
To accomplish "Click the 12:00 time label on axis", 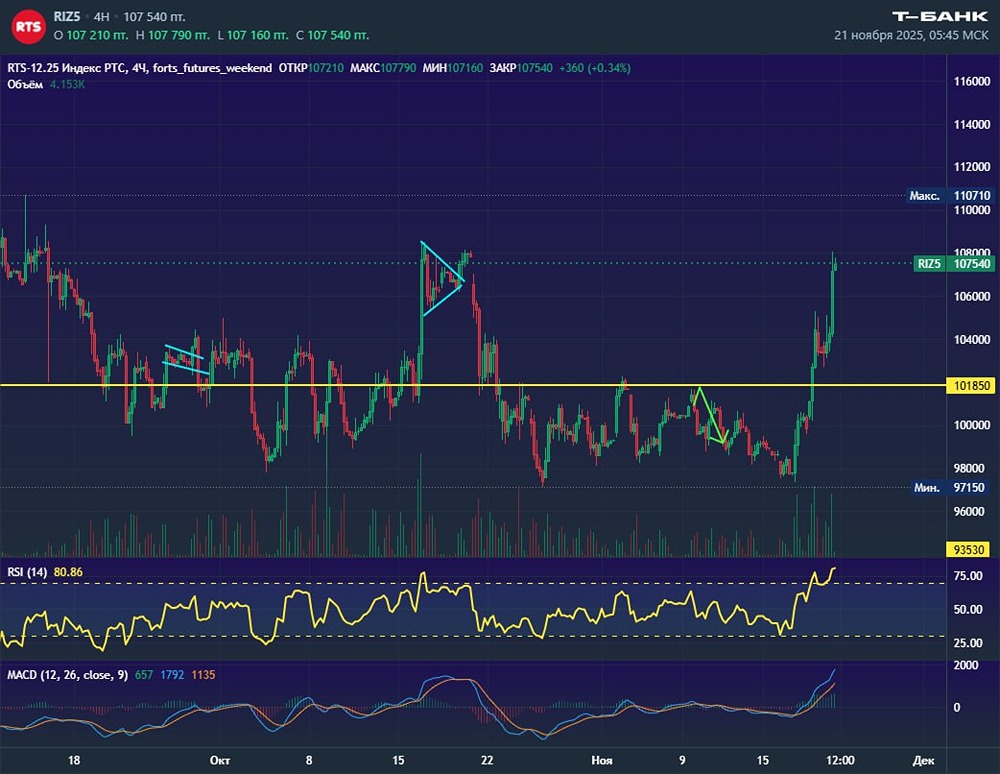I will [x=836, y=760].
